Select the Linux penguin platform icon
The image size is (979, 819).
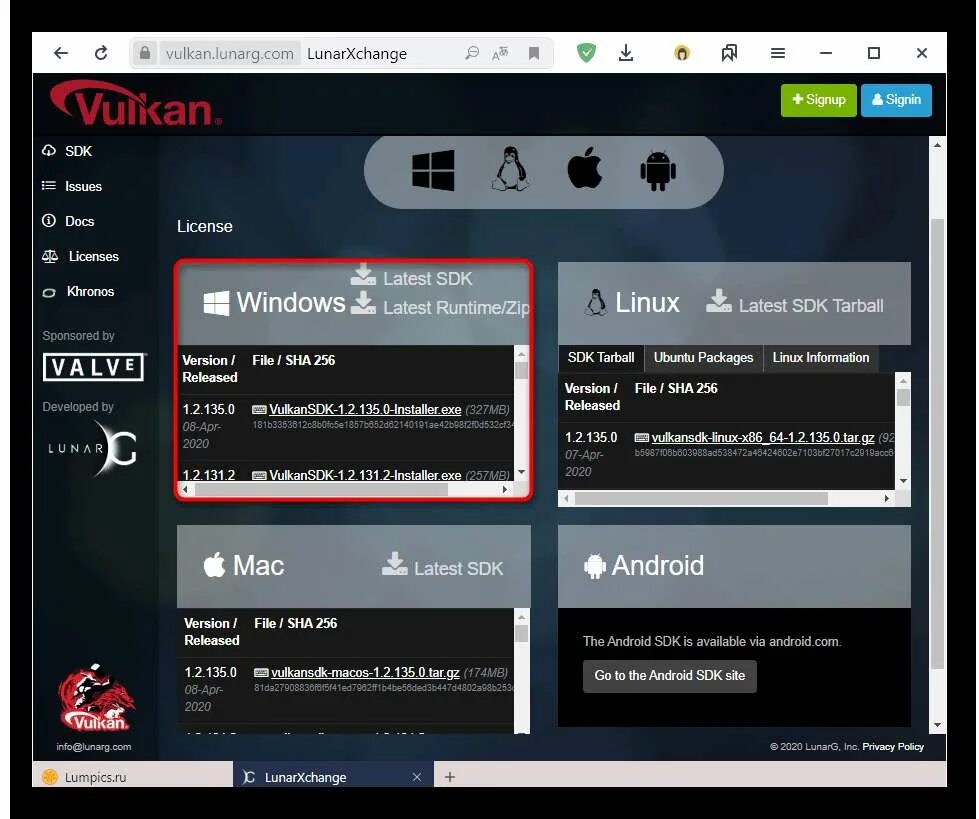click(x=511, y=169)
